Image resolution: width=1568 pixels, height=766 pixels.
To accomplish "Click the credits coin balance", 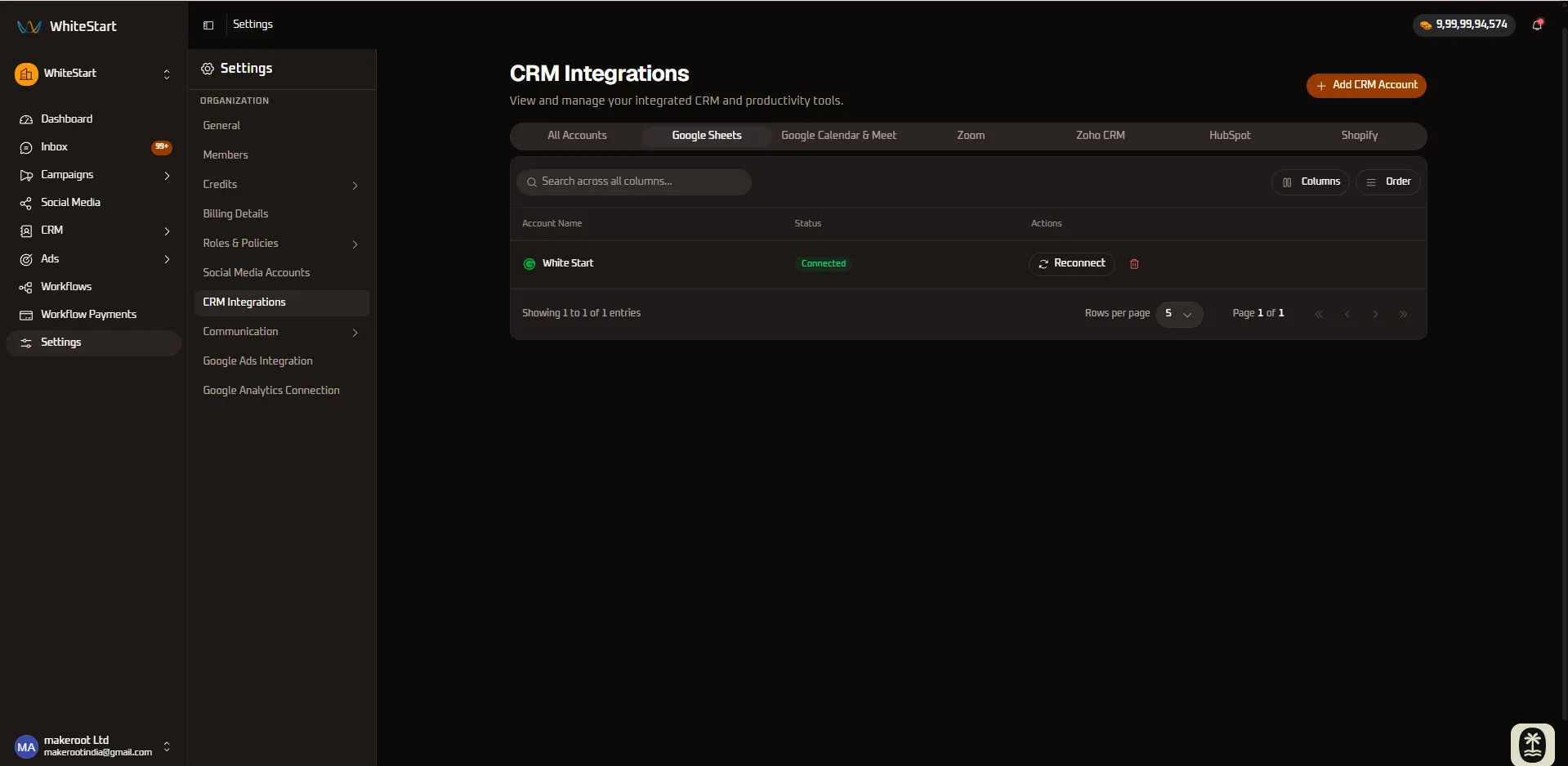I will (x=1463, y=25).
